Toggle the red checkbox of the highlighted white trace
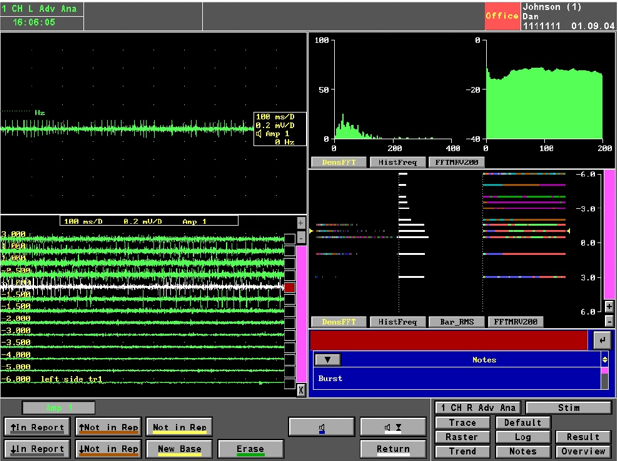Image resolution: width=618 pixels, height=461 pixels. coord(290,287)
